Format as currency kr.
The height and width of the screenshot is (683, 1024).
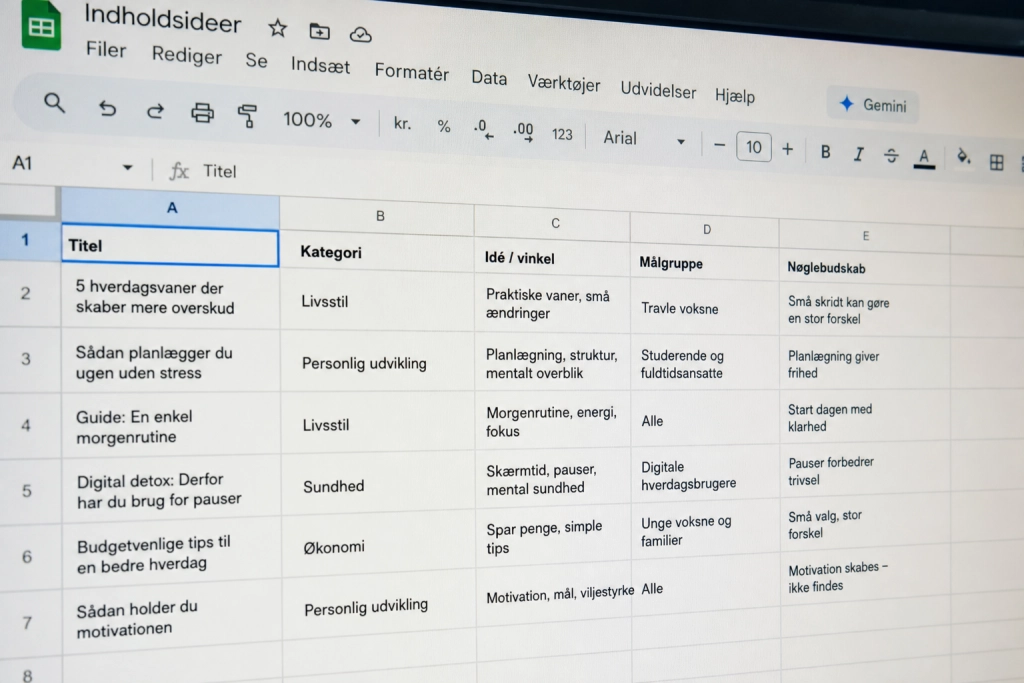coord(402,123)
